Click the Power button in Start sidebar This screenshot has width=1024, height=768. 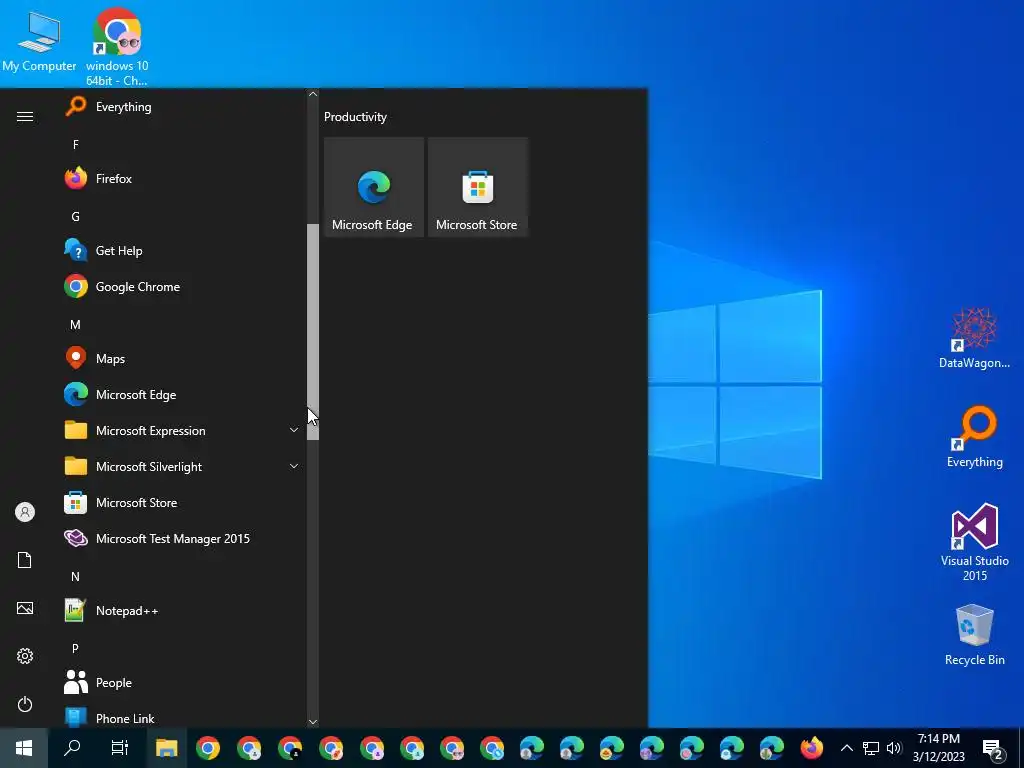point(25,704)
